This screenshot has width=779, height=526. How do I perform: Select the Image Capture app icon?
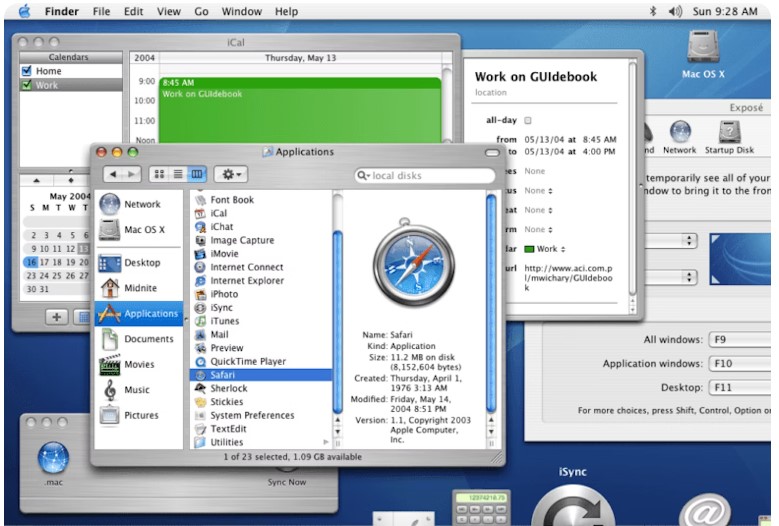click(200, 240)
